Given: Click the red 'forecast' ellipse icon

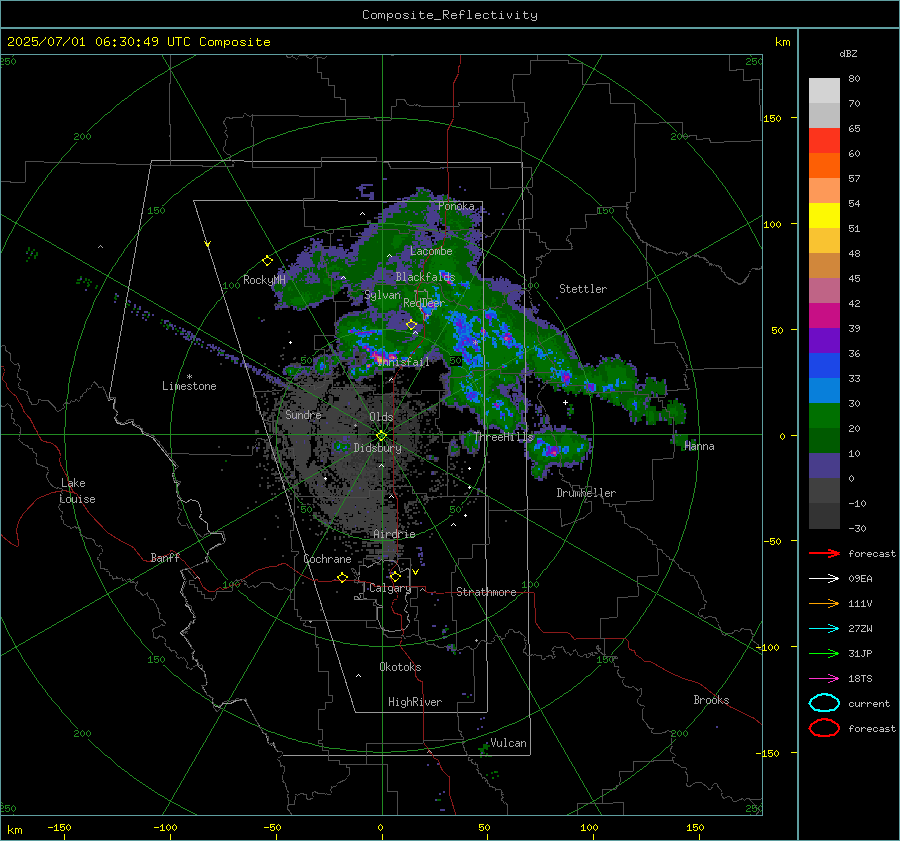Looking at the screenshot, I should click(824, 728).
